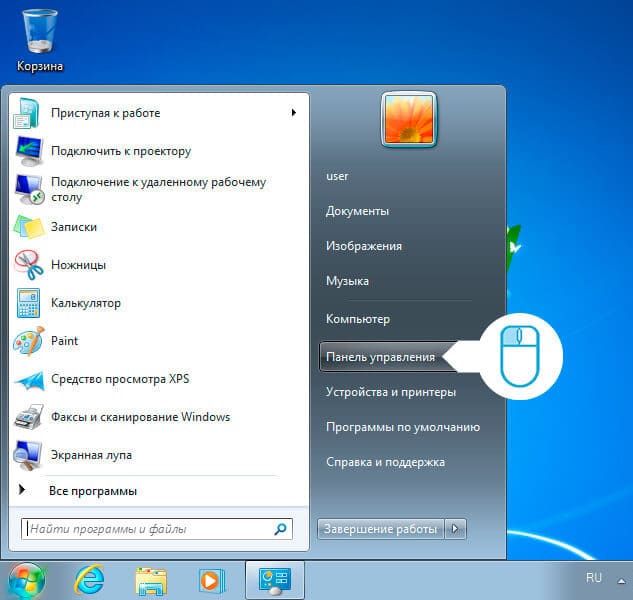Open Windows Explorer folder in taskbar
The height and width of the screenshot is (600, 633).
point(151,581)
